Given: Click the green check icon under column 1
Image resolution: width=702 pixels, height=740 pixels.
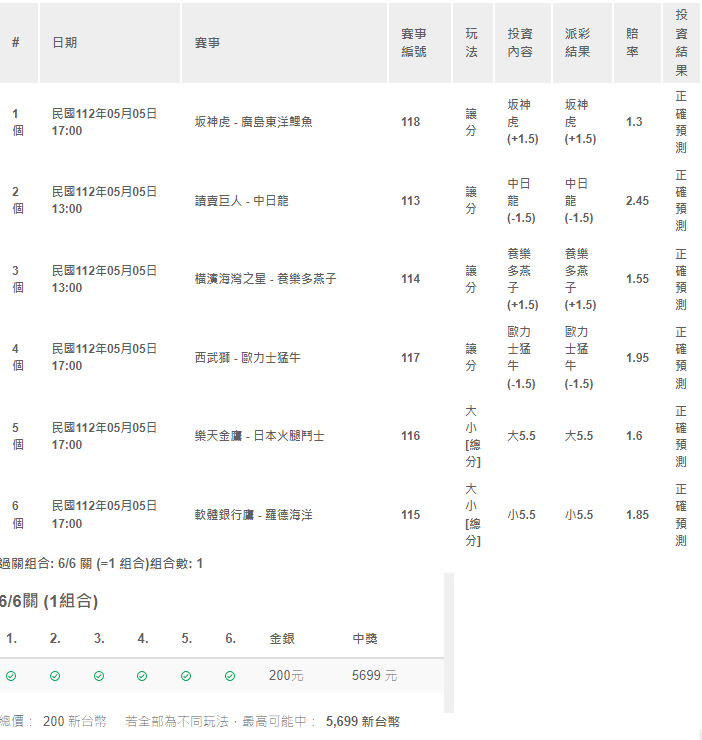Looking at the screenshot, I should [11, 676].
